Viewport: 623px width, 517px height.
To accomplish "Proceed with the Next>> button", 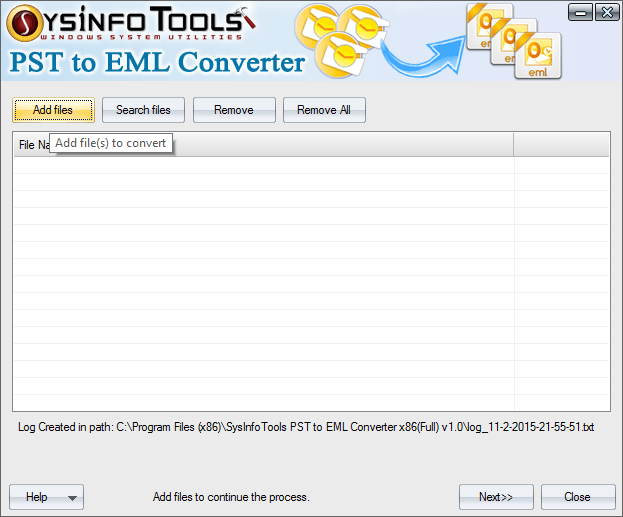I will [496, 497].
